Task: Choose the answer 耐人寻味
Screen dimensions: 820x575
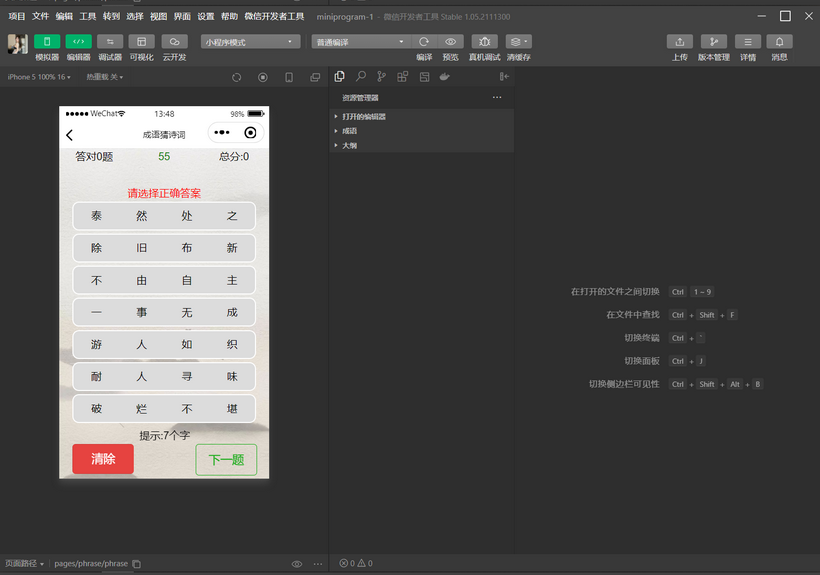Action: click(164, 376)
